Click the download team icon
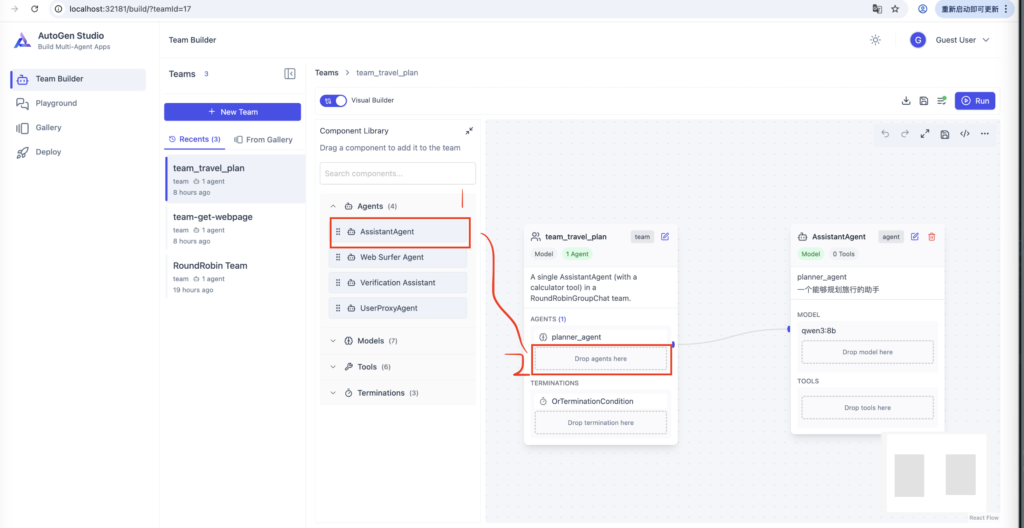The height and width of the screenshot is (528, 1024). [906, 101]
